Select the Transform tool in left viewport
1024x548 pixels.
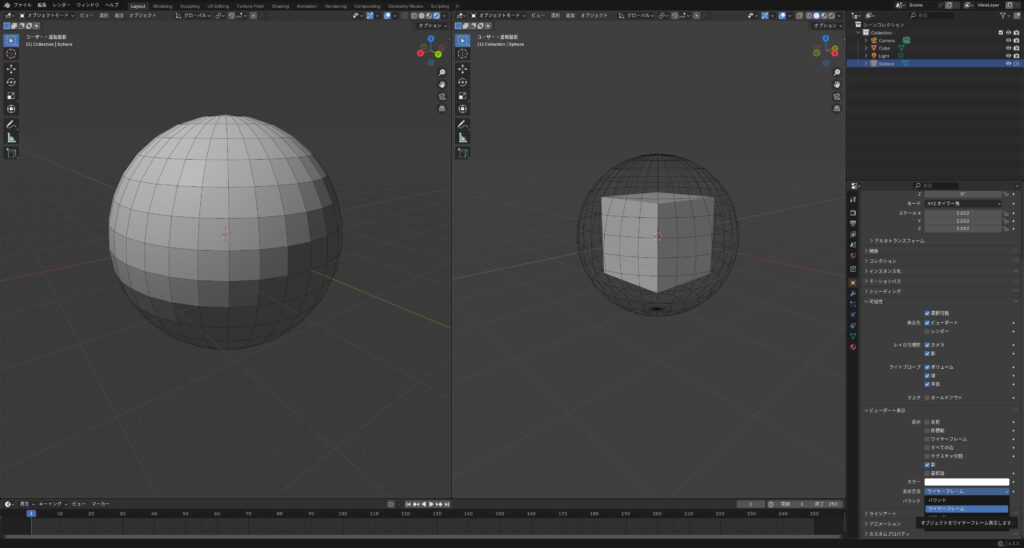pyautogui.click(x=11, y=109)
